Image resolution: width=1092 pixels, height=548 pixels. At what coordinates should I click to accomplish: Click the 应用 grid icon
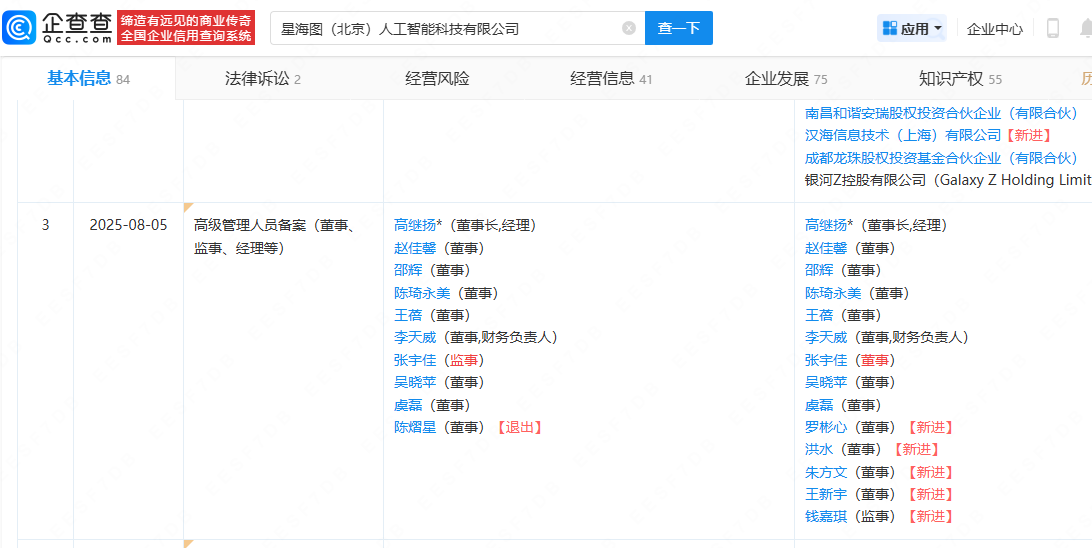(x=889, y=29)
